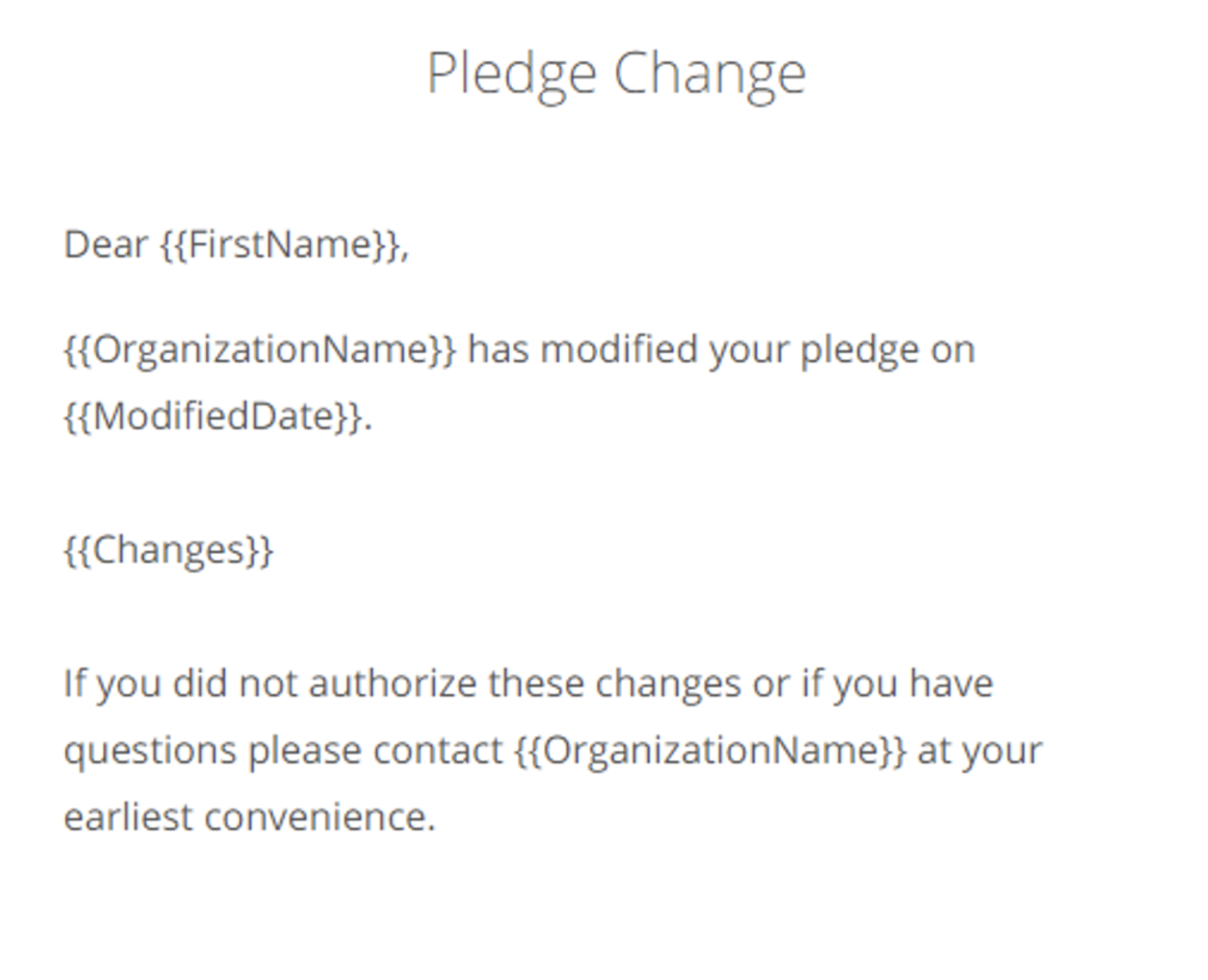
Task: Click the line starting 'If you did not authorize'
Action: [x=528, y=685]
